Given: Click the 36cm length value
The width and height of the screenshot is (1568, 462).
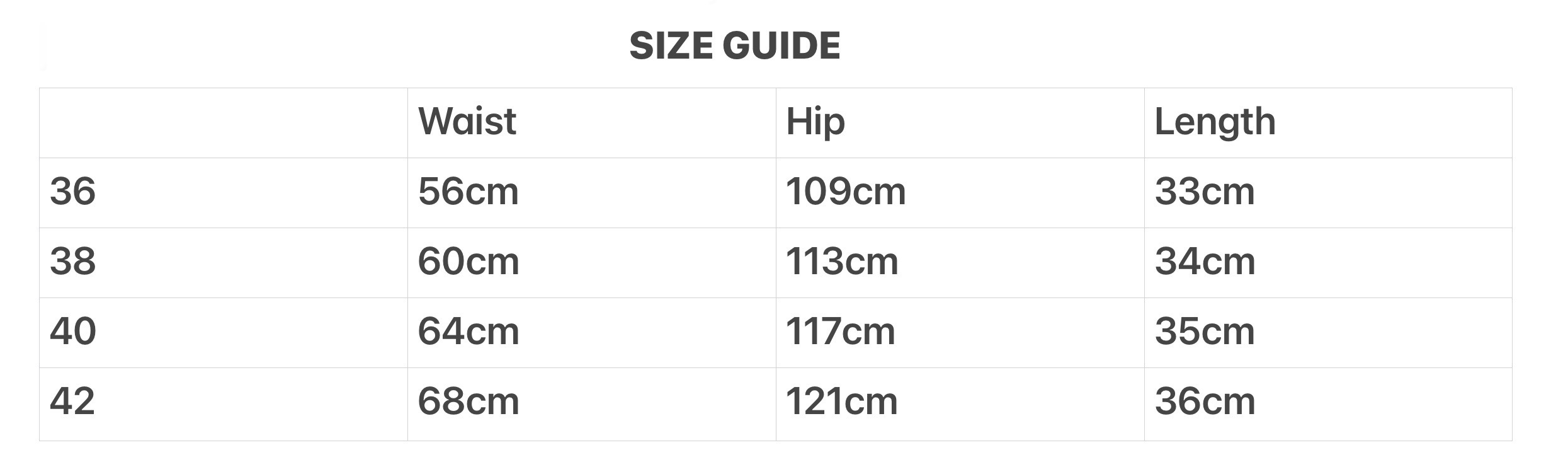Looking at the screenshot, I should click(1204, 401).
